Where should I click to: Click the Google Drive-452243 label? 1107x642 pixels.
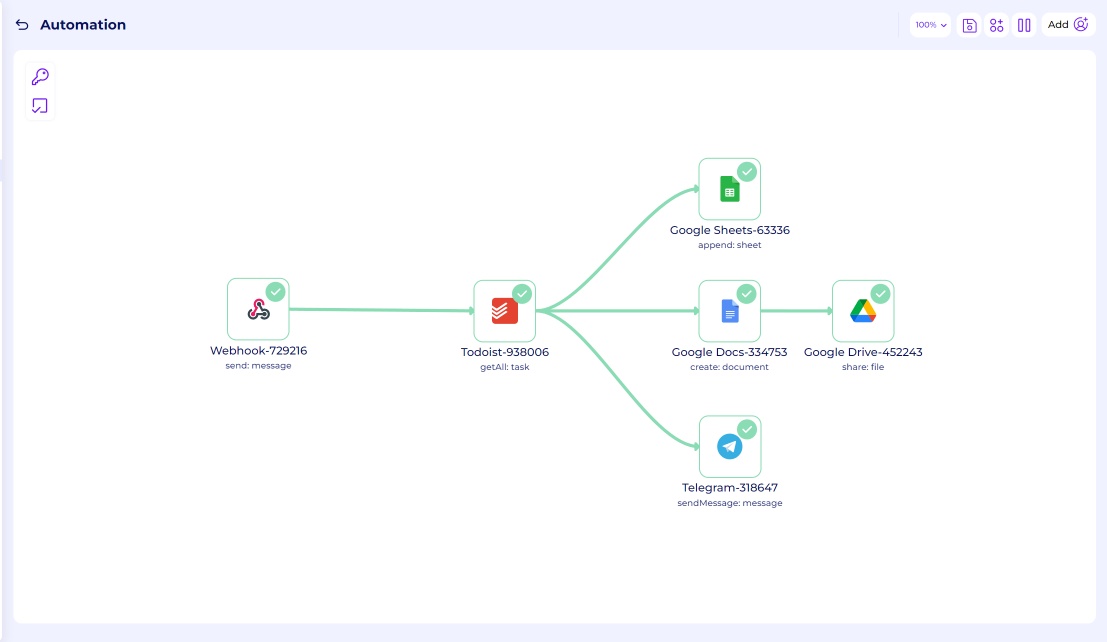pyautogui.click(x=863, y=352)
